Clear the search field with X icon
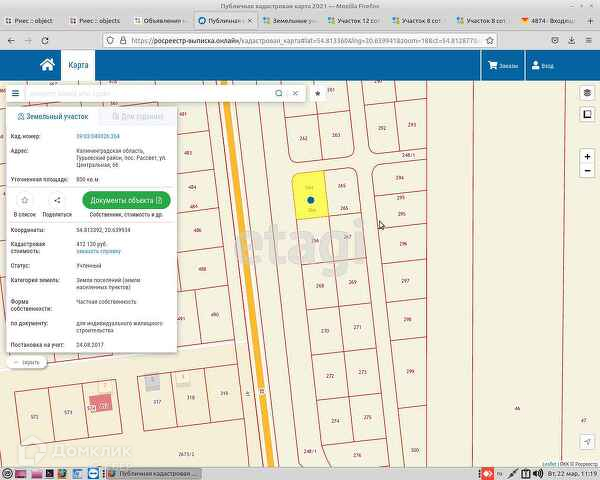 click(296, 93)
